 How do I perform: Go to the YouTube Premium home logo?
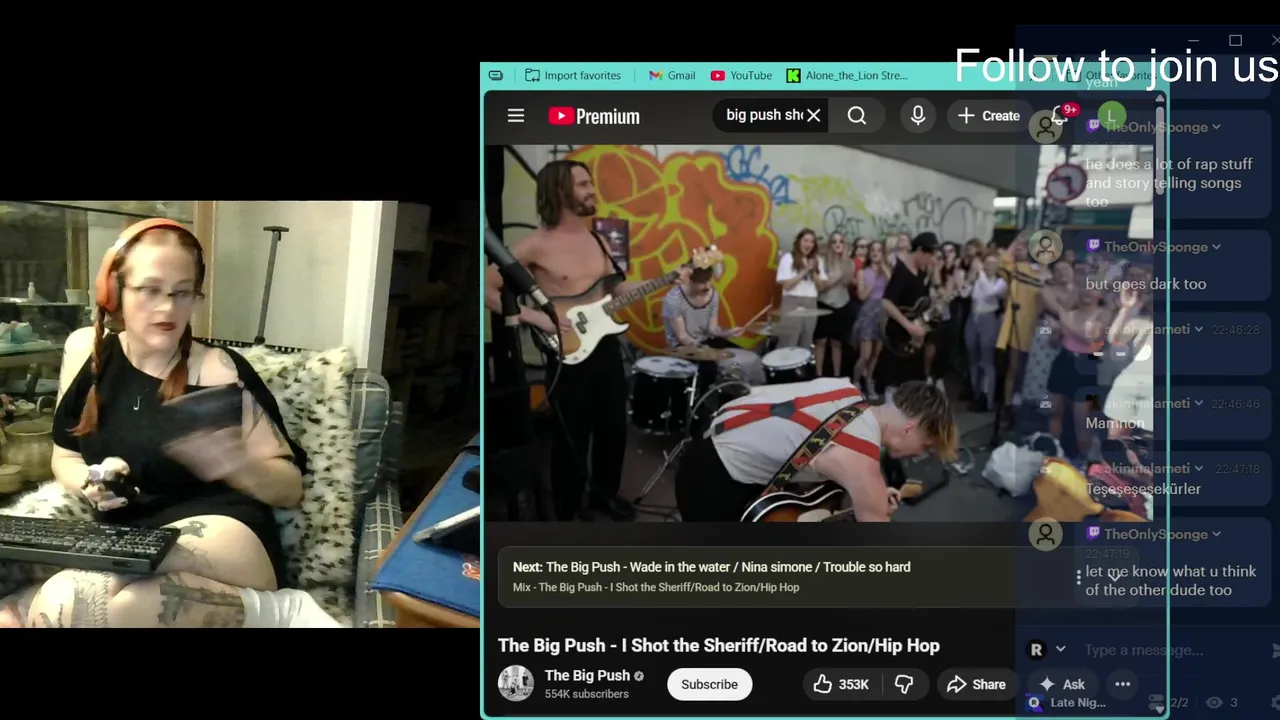pos(594,116)
